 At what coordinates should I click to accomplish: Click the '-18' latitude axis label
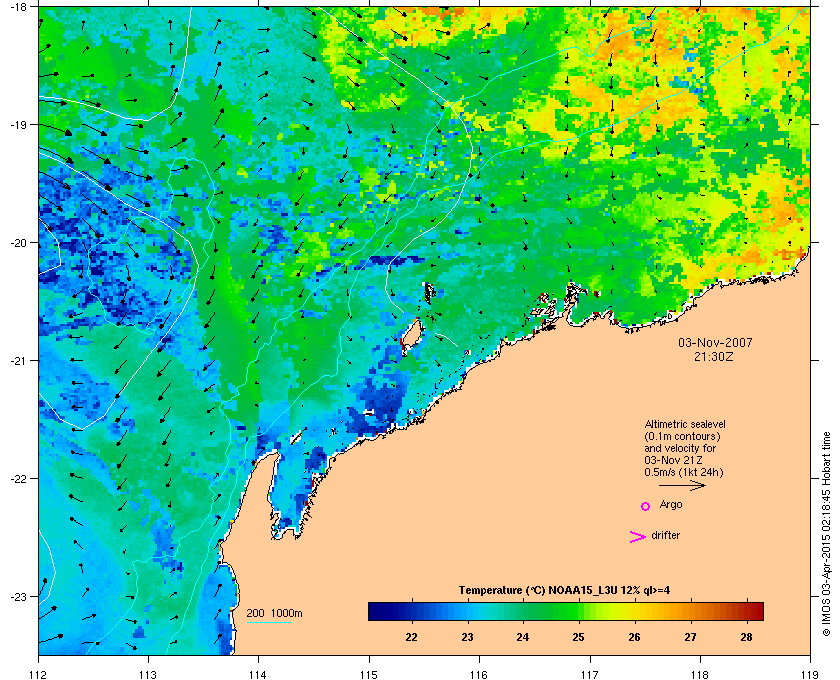point(18,6)
